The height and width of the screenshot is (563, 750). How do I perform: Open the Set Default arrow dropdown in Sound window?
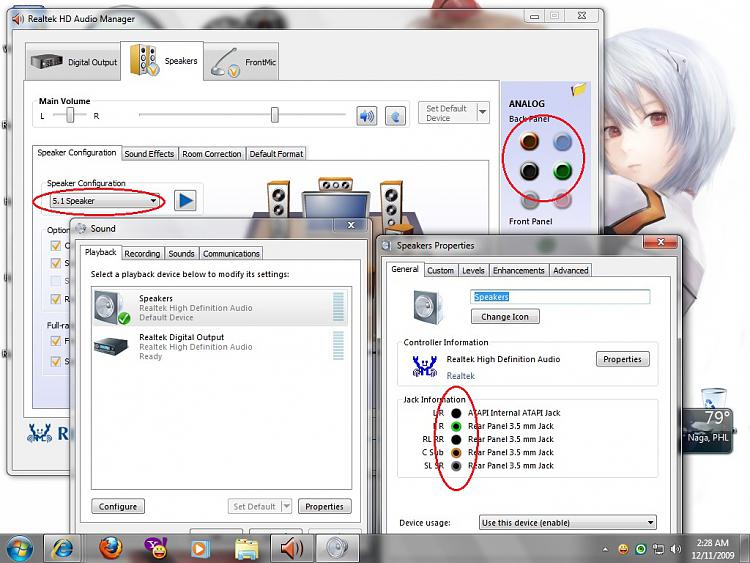(286, 506)
